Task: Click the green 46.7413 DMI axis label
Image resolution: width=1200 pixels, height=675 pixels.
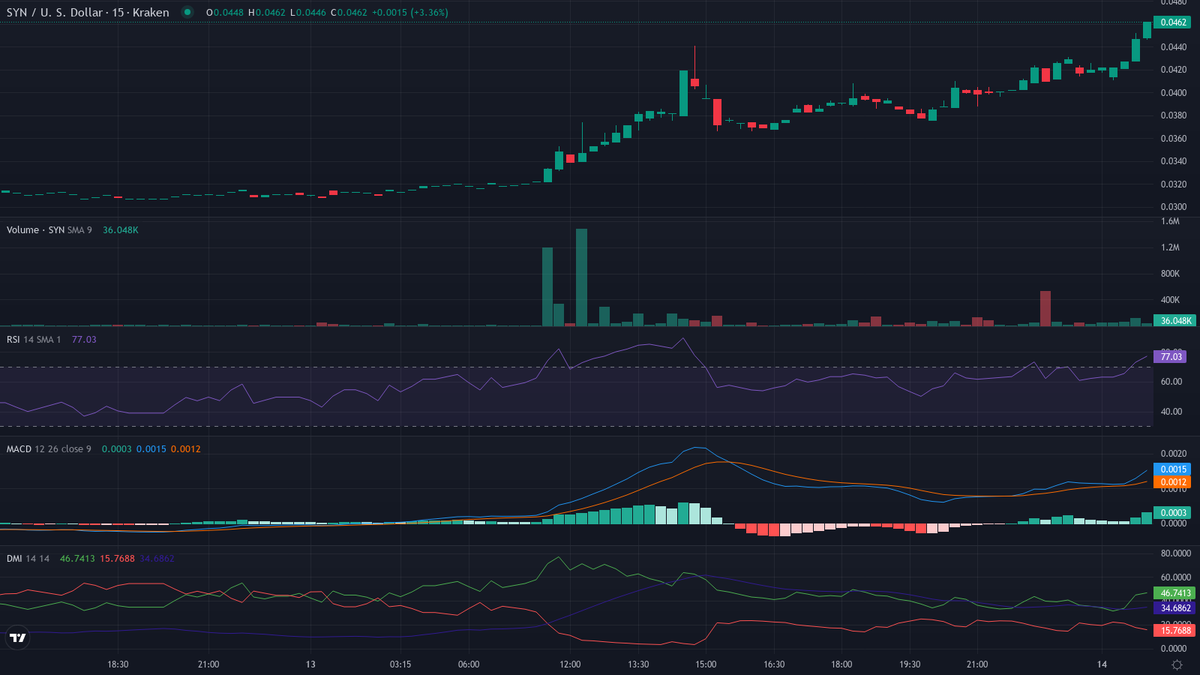Action: pyautogui.click(x=1173, y=593)
